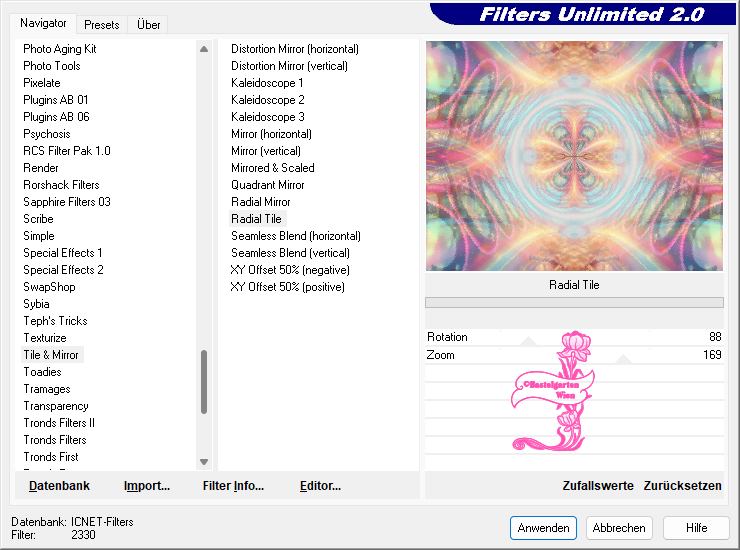
Task: Select the Kaleidoscope 3 filter
Action: coord(268,117)
